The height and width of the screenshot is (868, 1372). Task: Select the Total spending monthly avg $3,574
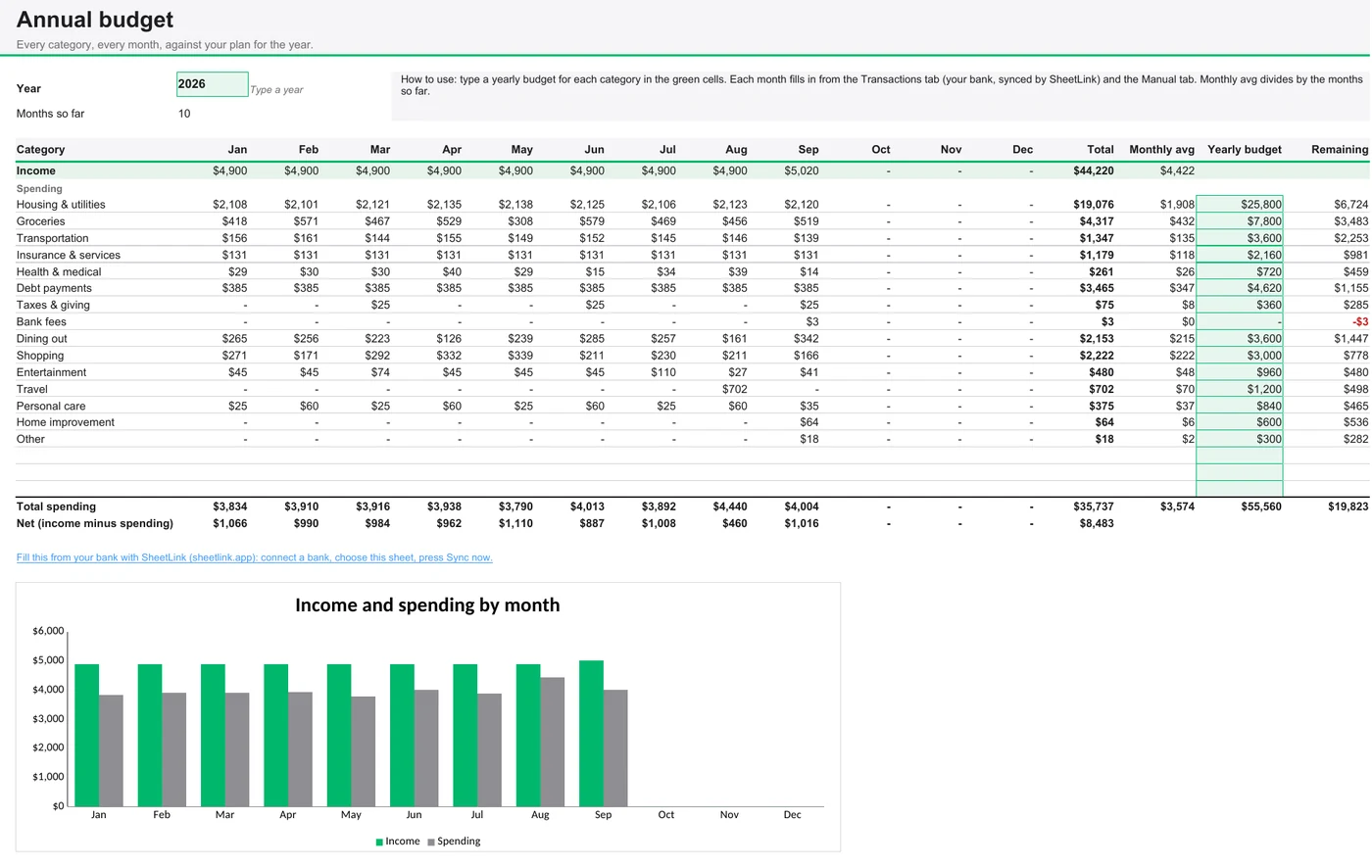click(1177, 506)
